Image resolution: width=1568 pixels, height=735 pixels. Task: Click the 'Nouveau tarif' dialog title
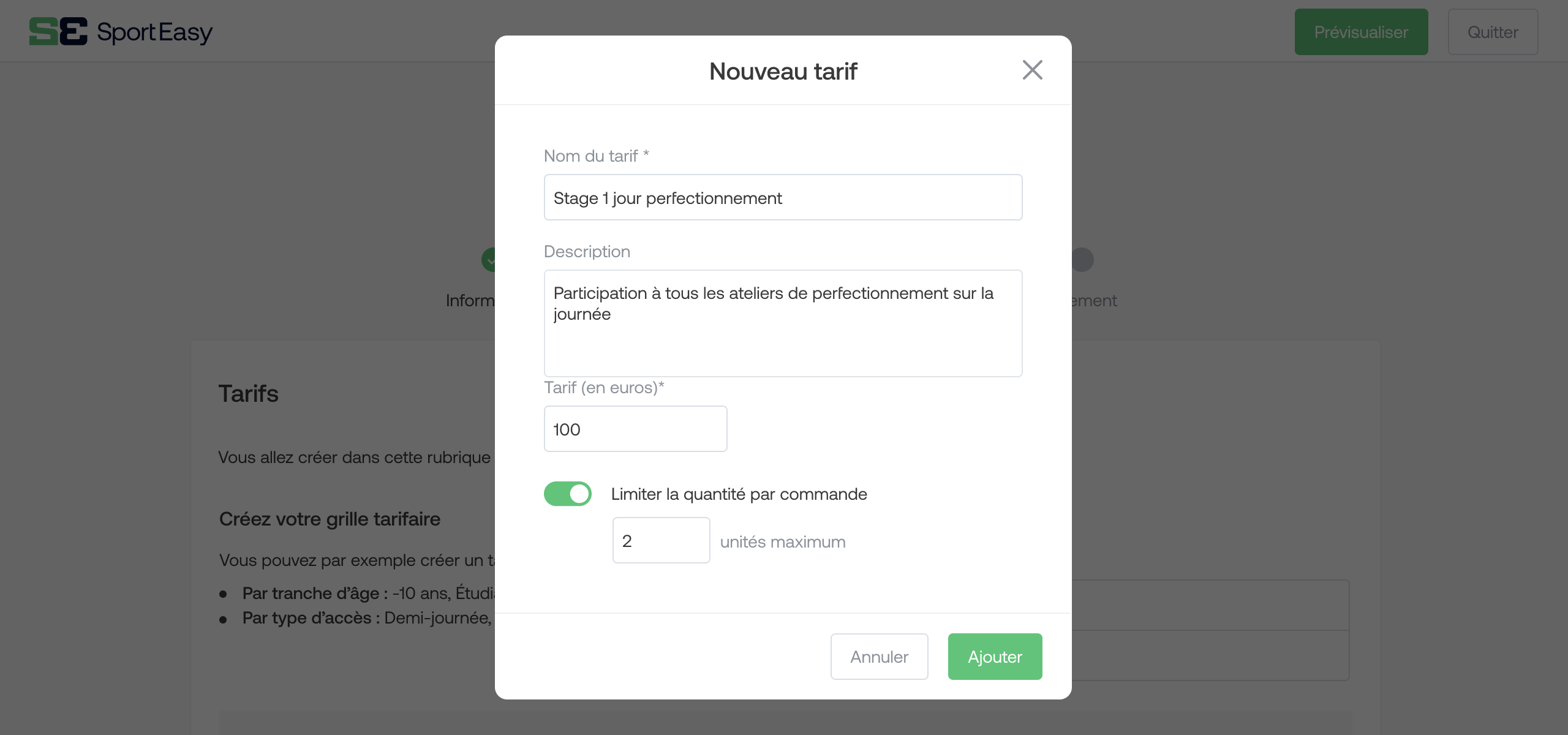tap(783, 71)
